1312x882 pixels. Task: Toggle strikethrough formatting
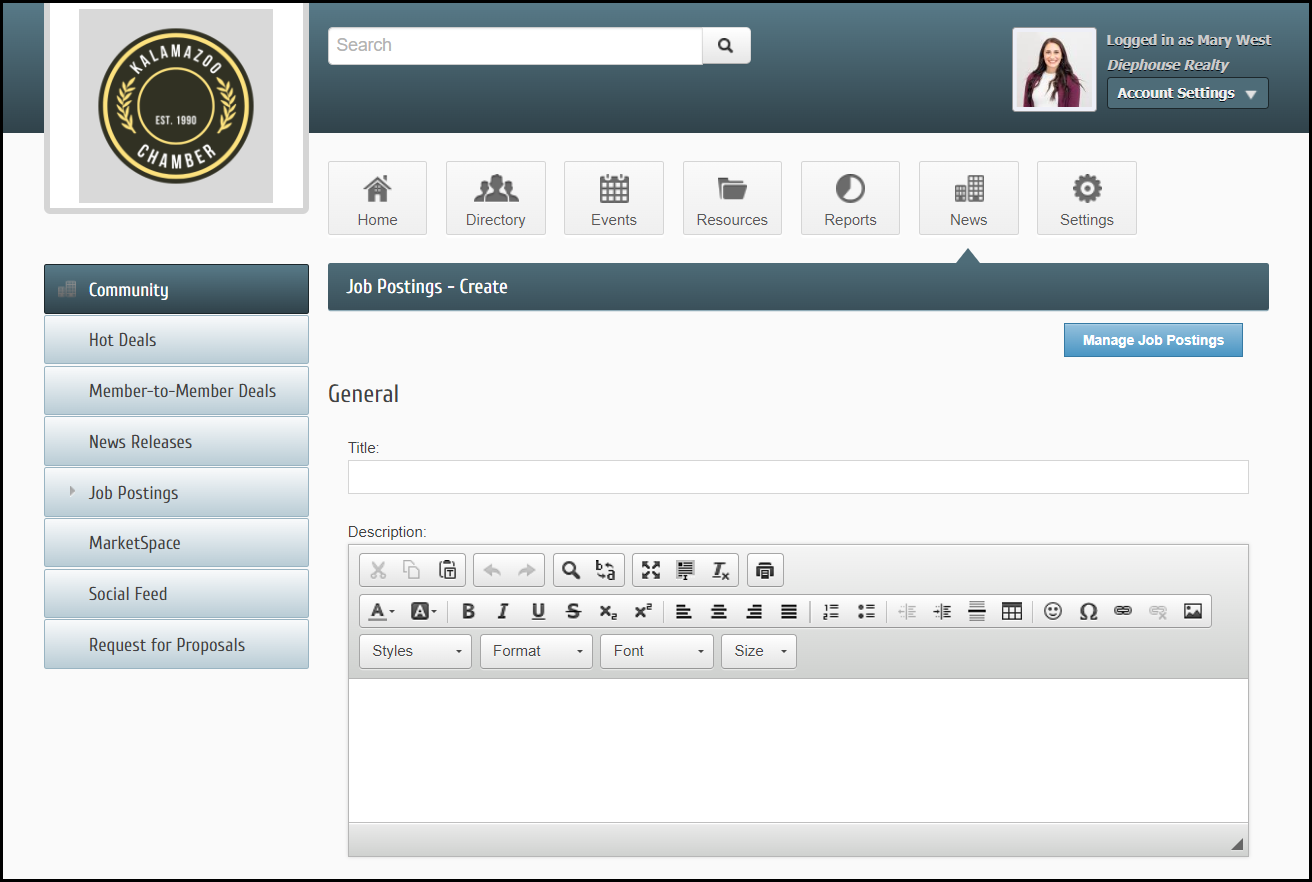[573, 611]
